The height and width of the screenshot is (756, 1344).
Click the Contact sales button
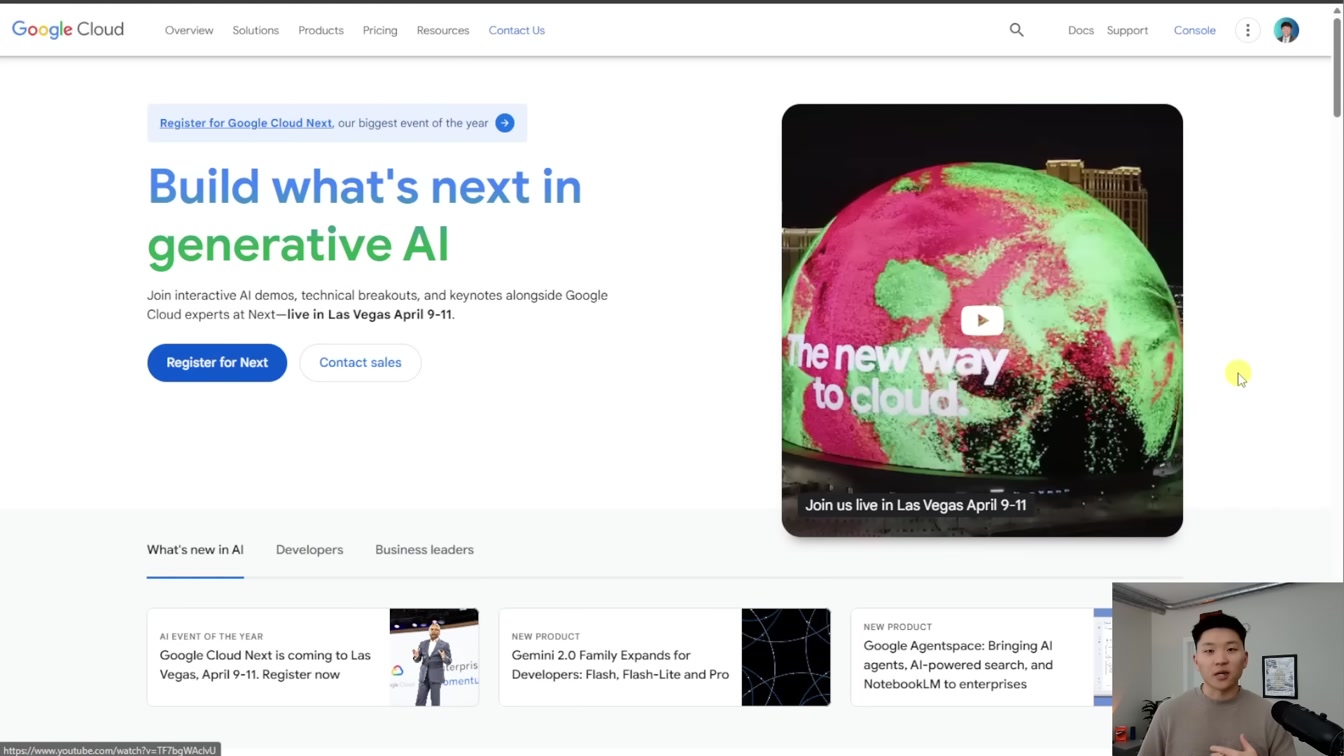pos(360,362)
